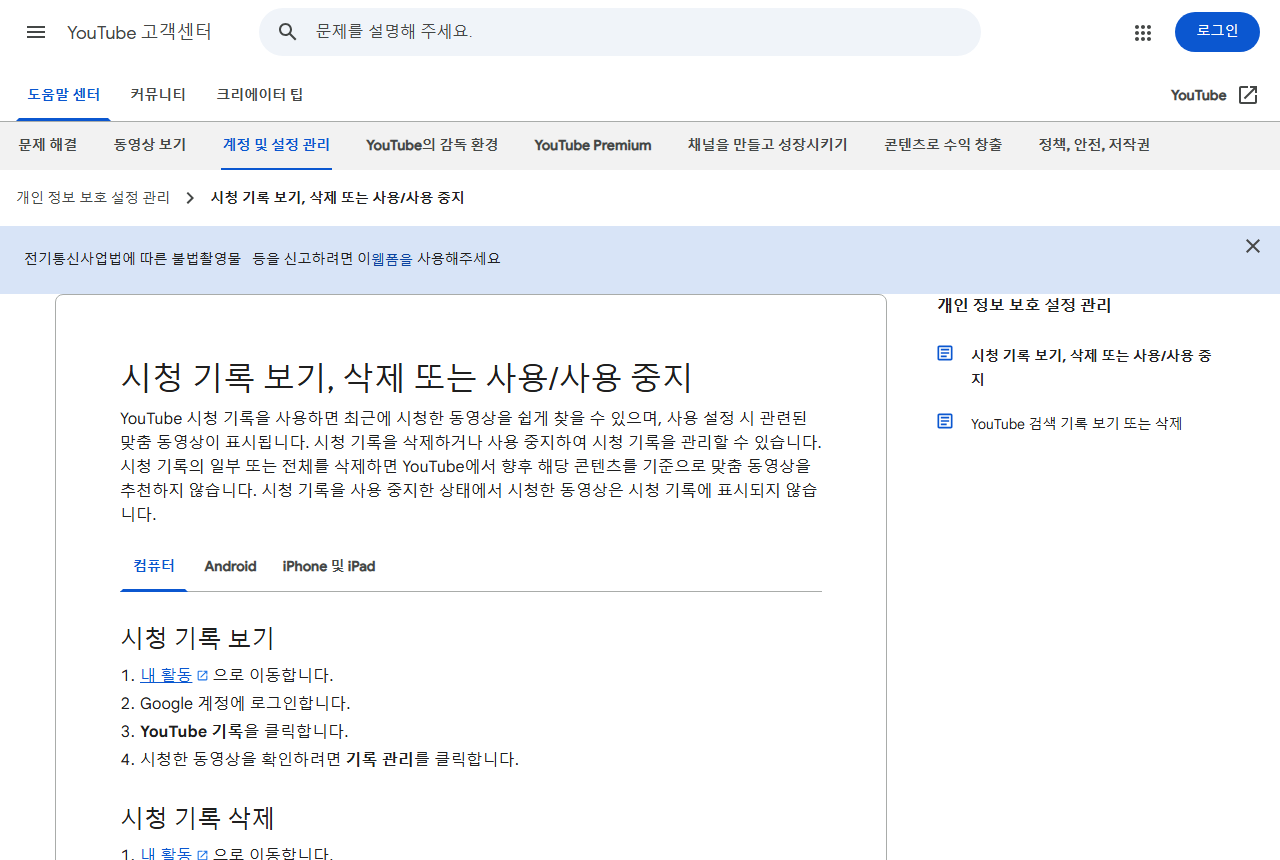Image resolution: width=1280 pixels, height=860 pixels.
Task: Click article icon beside YouTube 검색 기록 link
Action: click(945, 422)
